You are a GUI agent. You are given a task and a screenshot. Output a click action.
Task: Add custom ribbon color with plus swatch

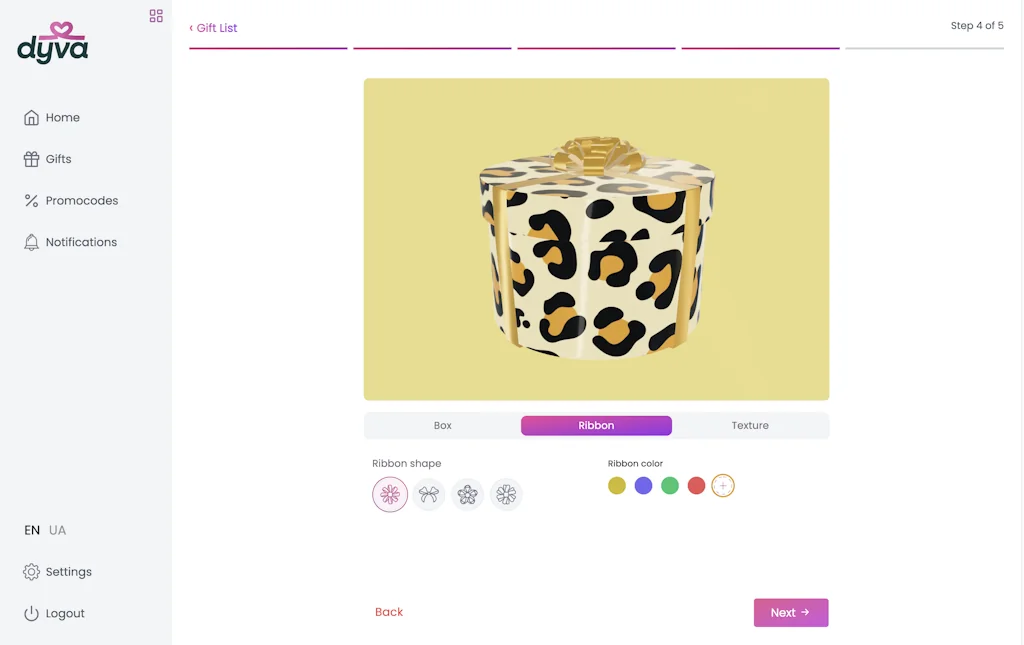(x=723, y=485)
